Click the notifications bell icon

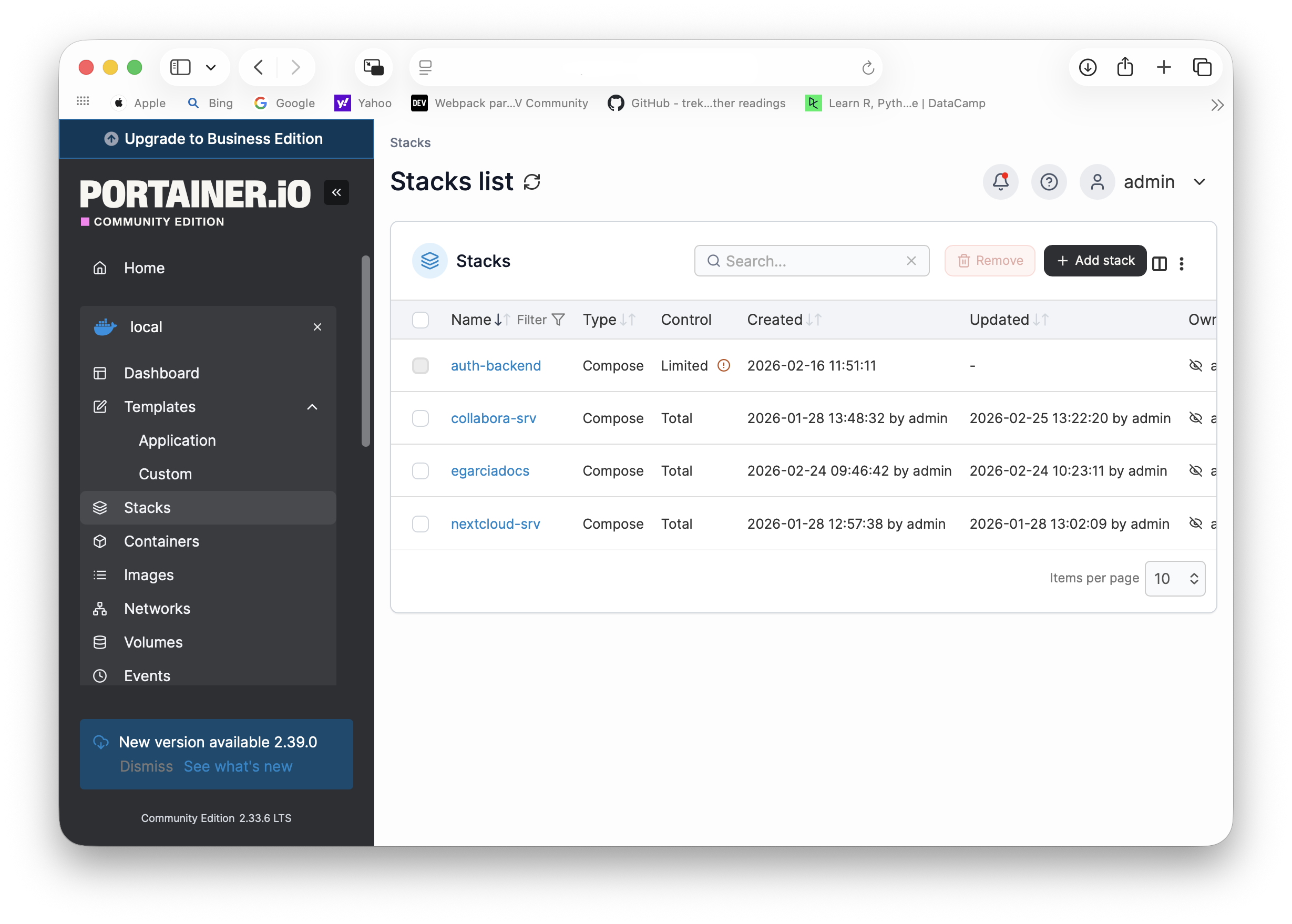(x=1000, y=182)
